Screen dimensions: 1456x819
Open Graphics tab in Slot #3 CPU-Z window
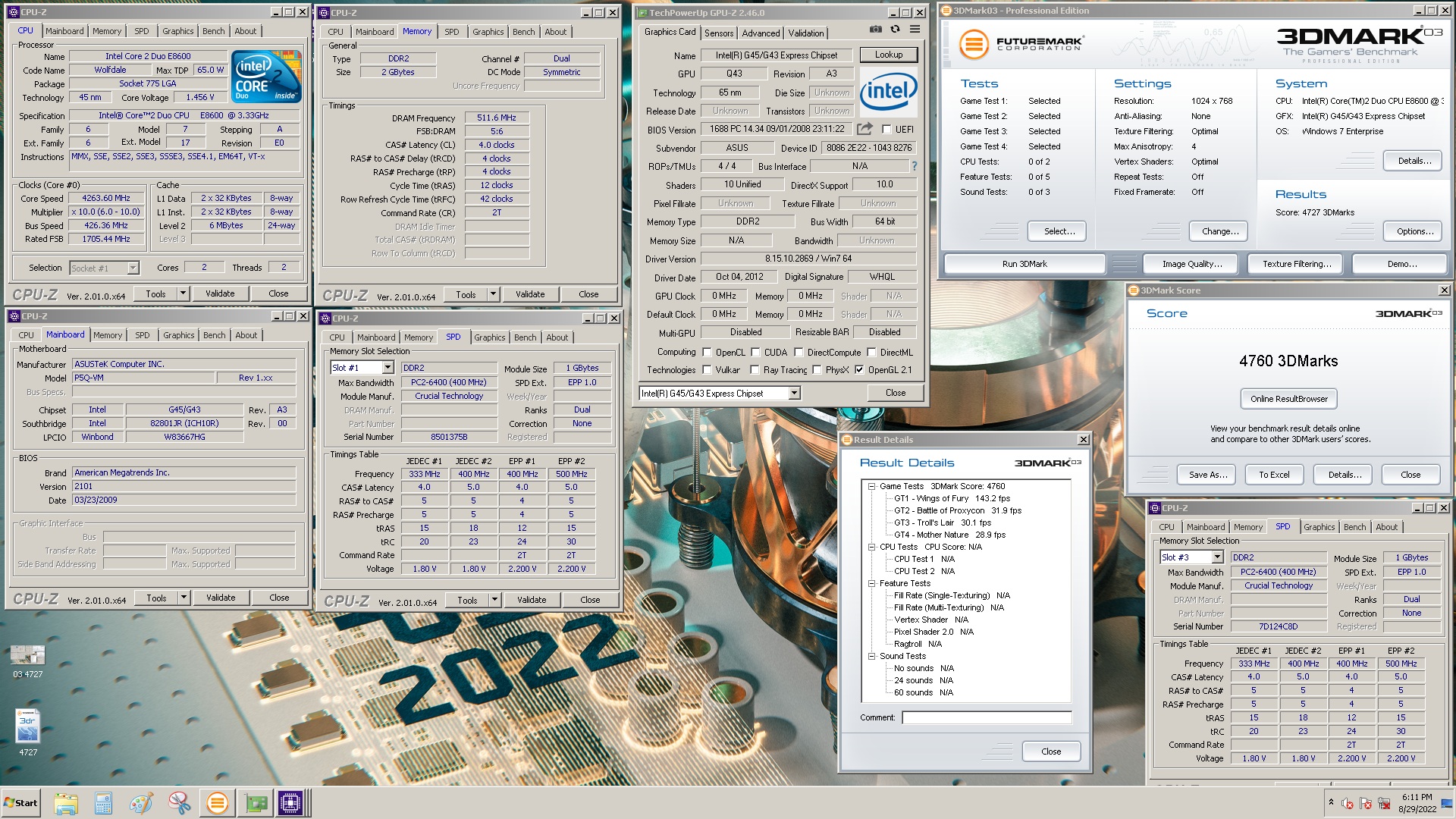point(1319,527)
